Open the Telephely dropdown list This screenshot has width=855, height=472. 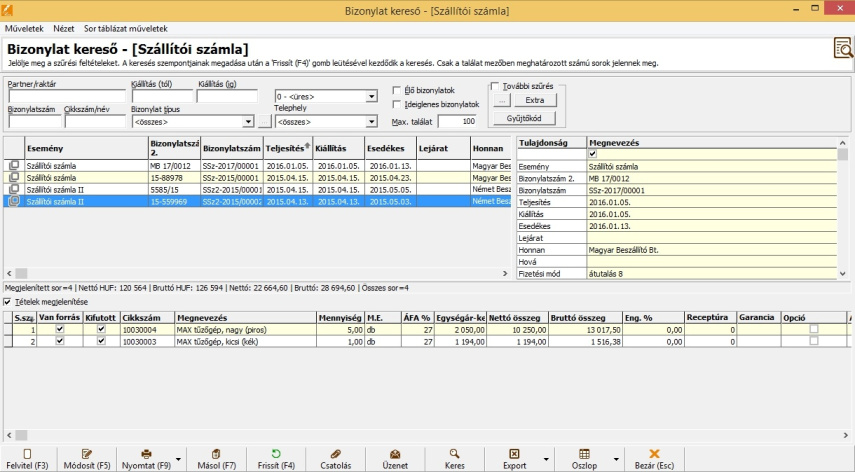(x=371, y=122)
